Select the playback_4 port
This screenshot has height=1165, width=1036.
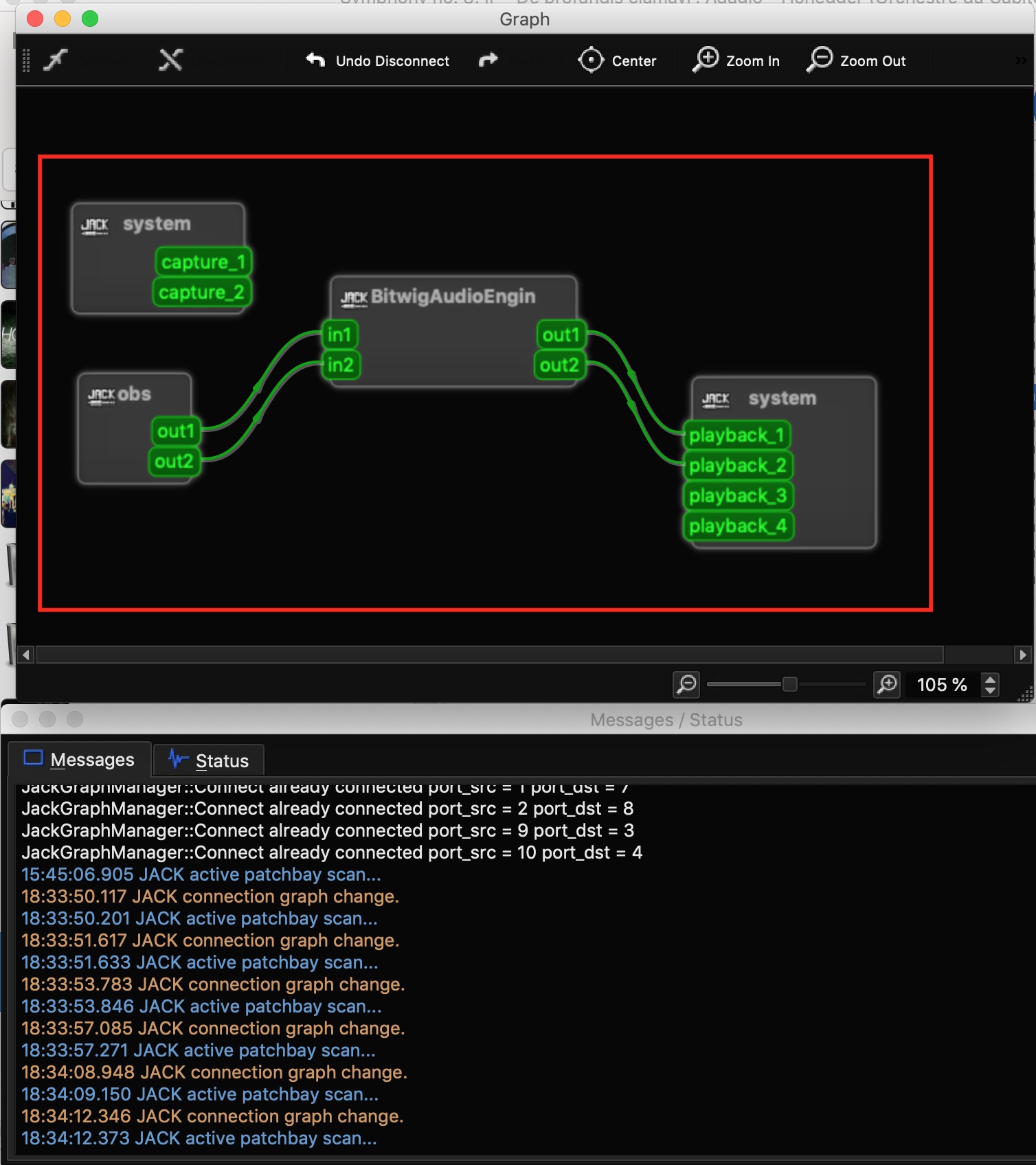[738, 525]
